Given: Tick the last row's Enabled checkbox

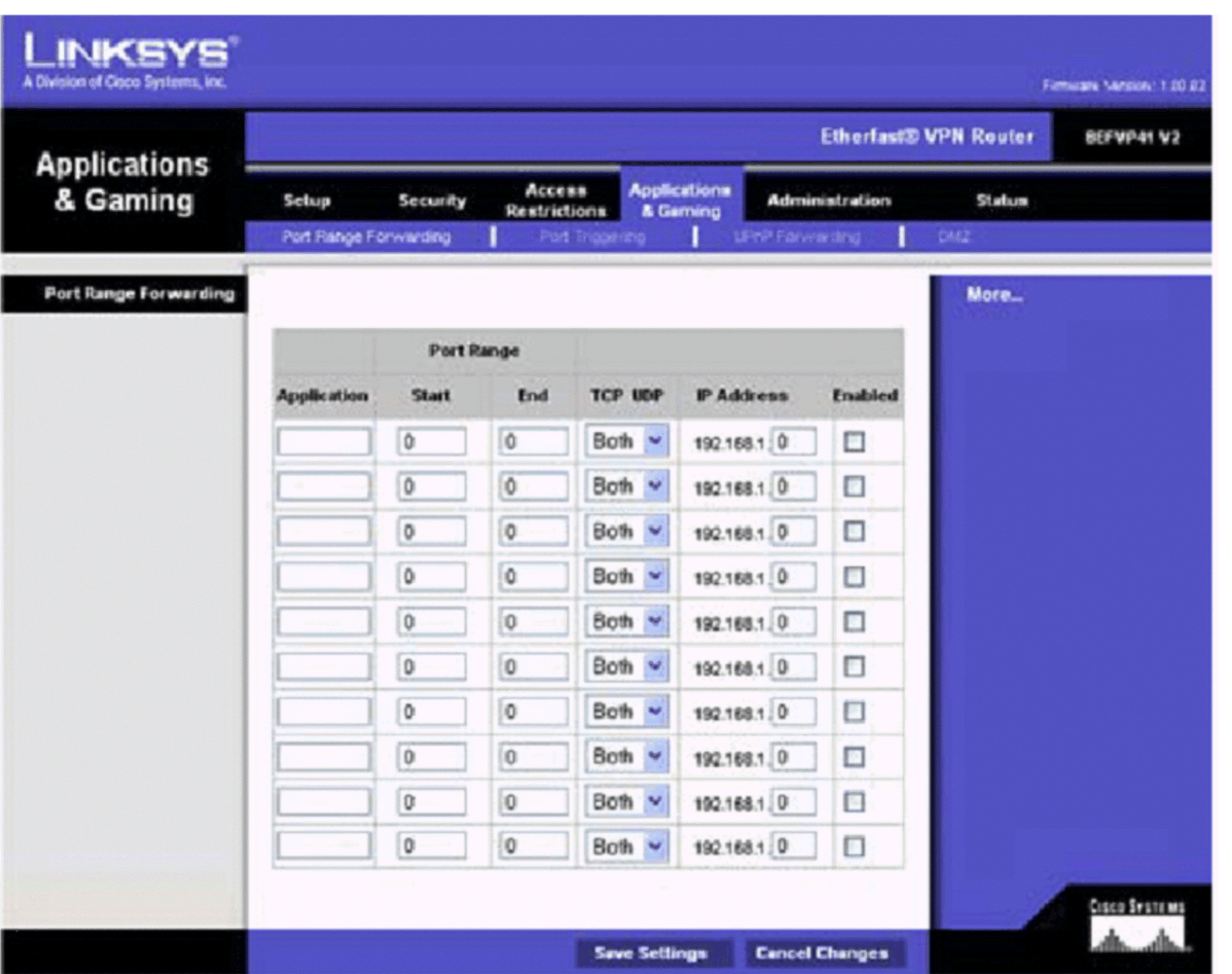Looking at the screenshot, I should 853,847.
